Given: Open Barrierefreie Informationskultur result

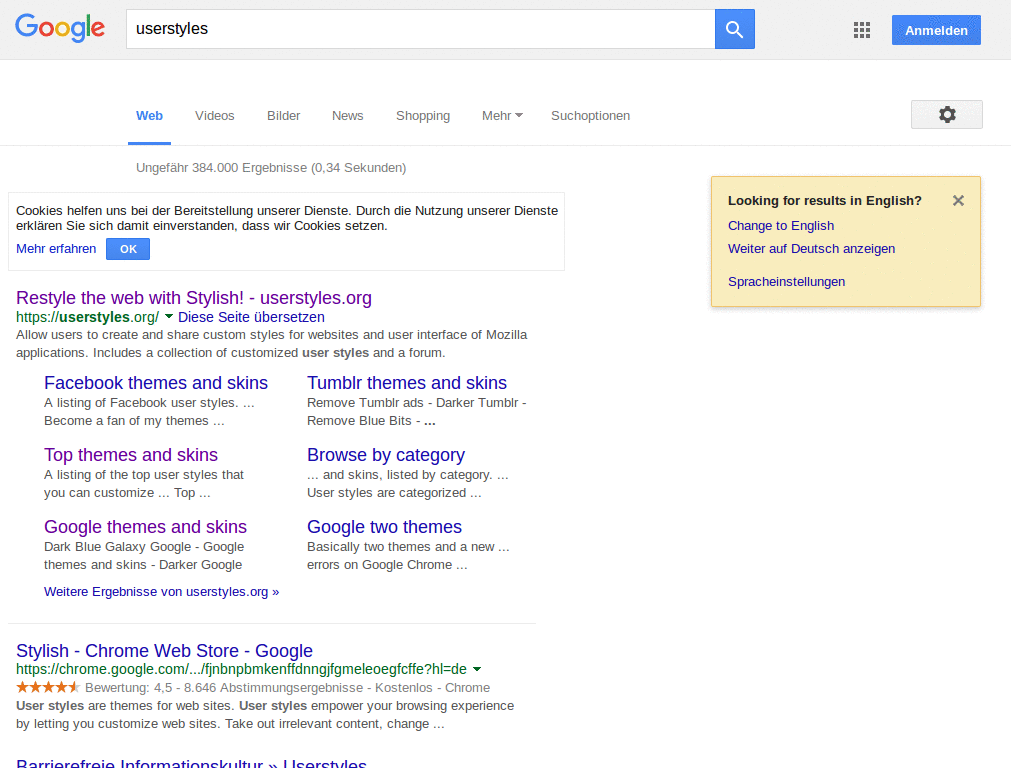Looking at the screenshot, I should pos(191,763).
